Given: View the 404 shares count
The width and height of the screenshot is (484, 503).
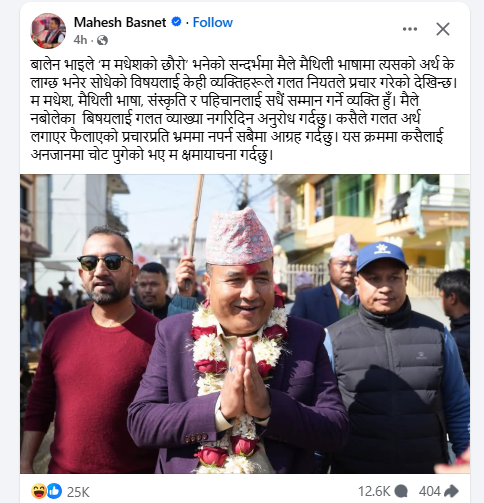Looking at the screenshot, I should [x=430, y=491].
